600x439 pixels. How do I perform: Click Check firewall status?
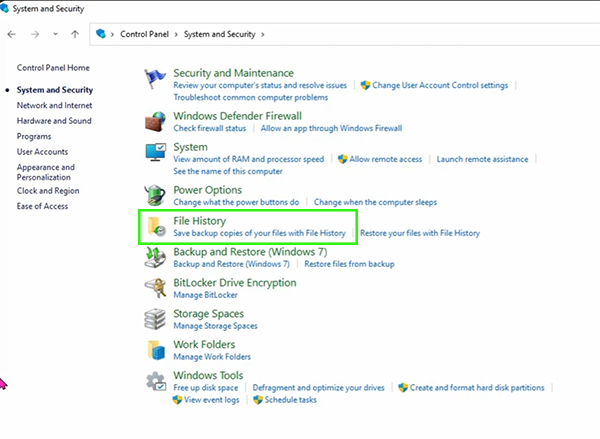point(209,128)
